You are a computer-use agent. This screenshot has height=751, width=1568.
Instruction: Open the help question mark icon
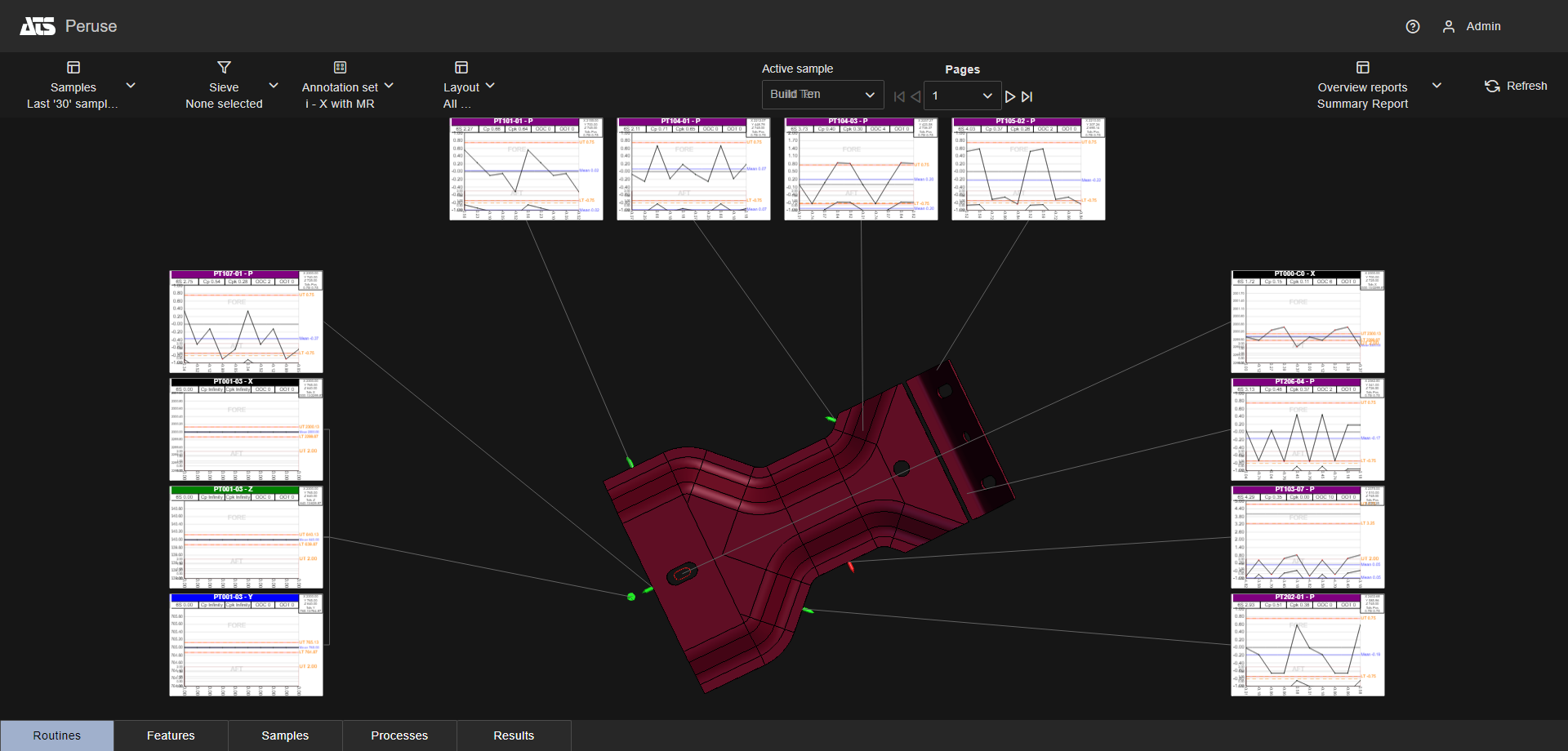1412,27
